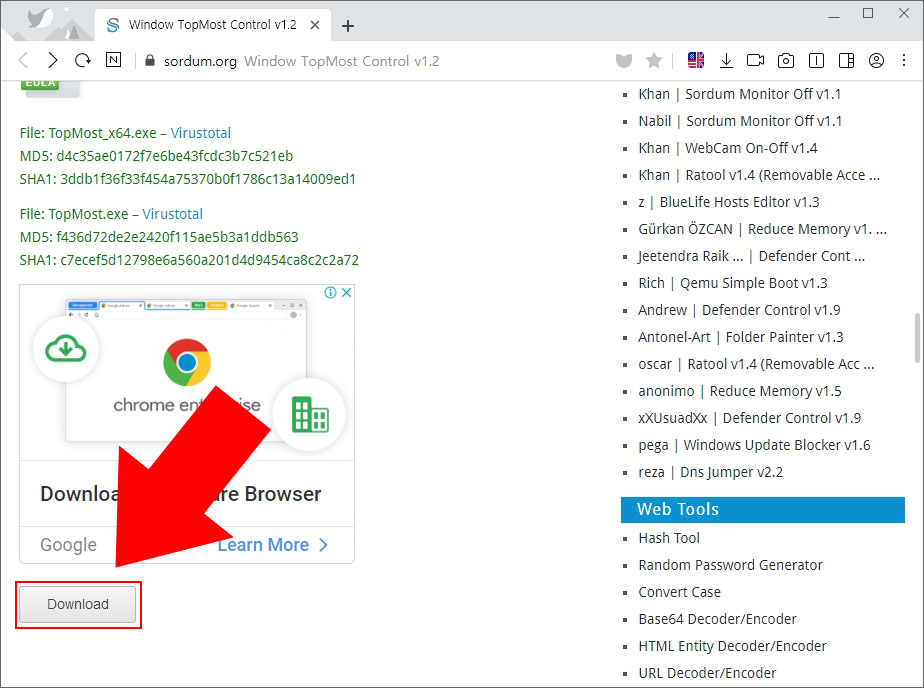Open the Convert Case link
Image resolution: width=924 pixels, height=688 pixels.
[679, 592]
